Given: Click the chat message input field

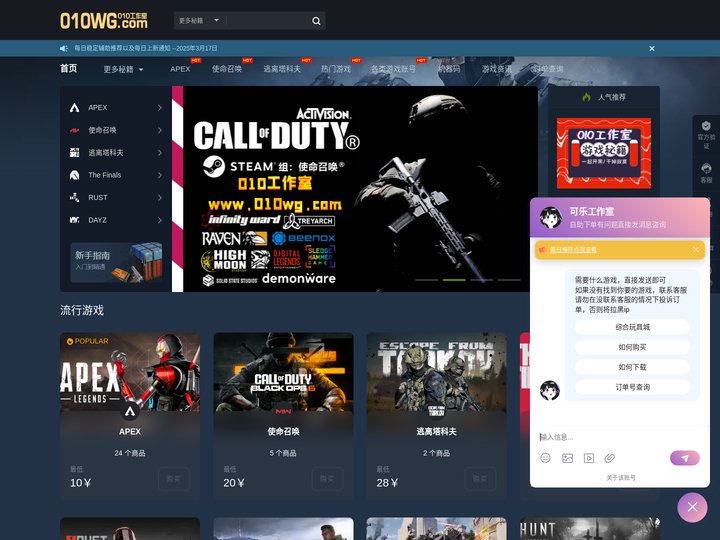Looking at the screenshot, I should coord(619,437).
